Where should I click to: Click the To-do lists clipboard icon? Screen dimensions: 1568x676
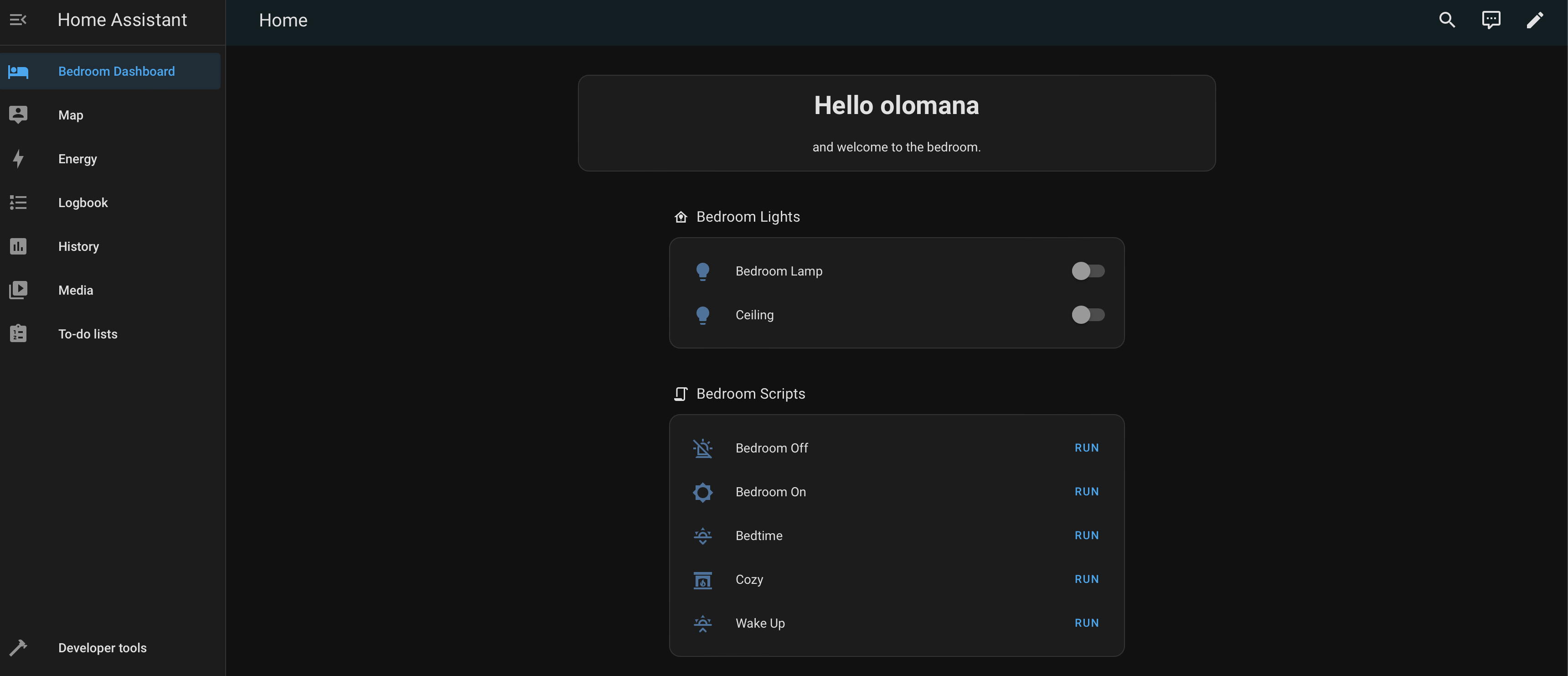(x=18, y=334)
